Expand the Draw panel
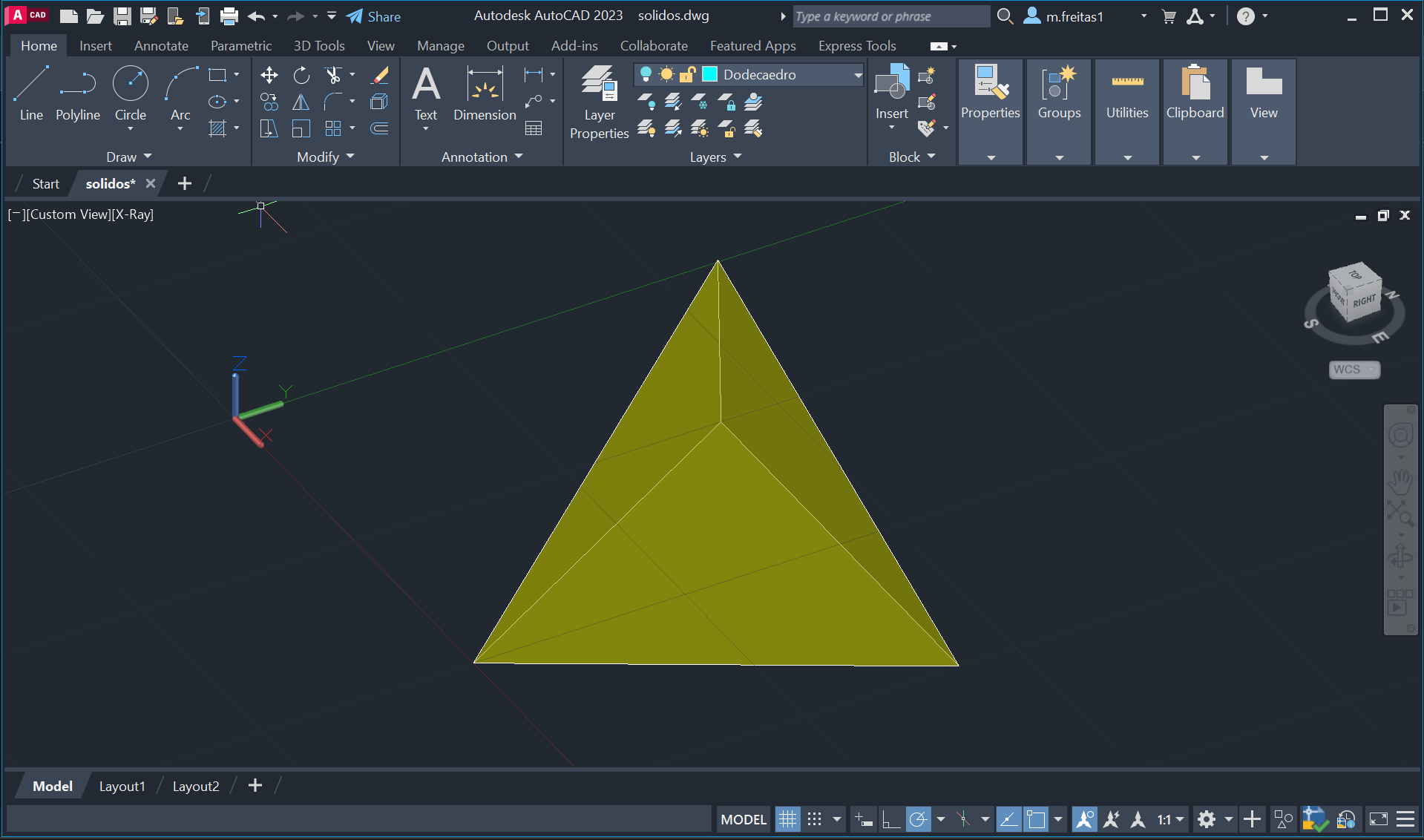Viewport: 1424px width, 840px height. (129, 157)
